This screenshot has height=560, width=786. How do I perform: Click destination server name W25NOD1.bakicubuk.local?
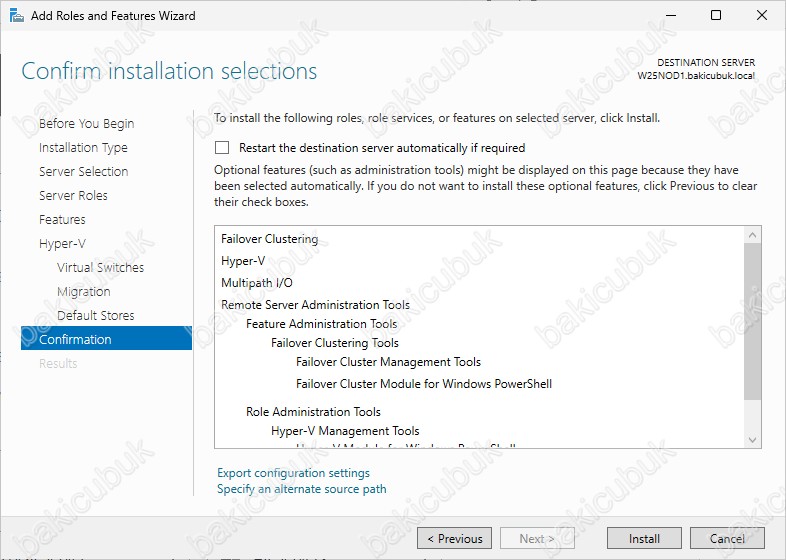(x=696, y=76)
